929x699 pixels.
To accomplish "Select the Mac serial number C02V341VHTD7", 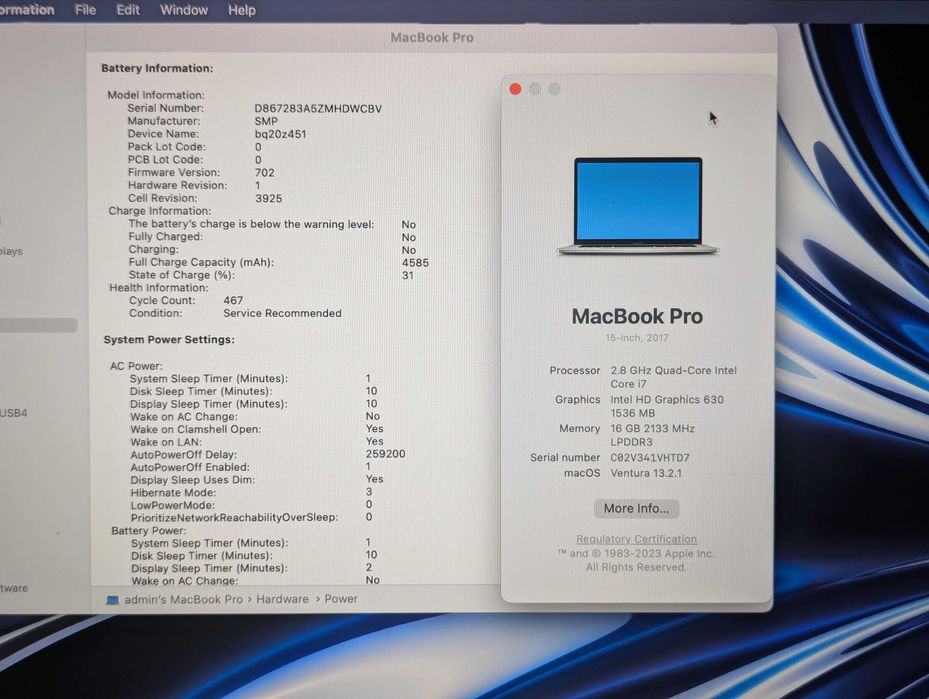I will pyautogui.click(x=650, y=457).
